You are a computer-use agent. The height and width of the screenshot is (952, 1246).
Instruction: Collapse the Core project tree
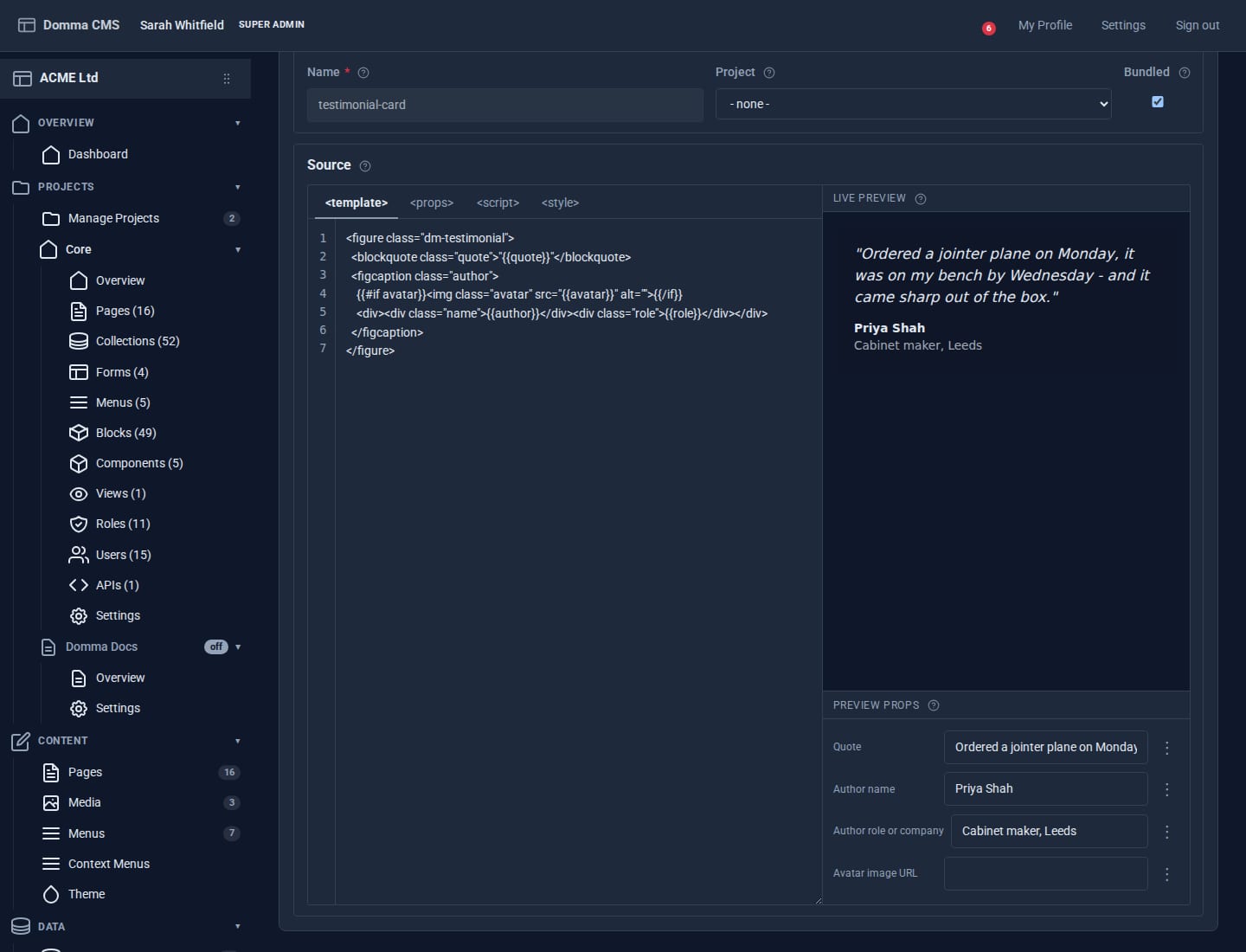point(238,250)
